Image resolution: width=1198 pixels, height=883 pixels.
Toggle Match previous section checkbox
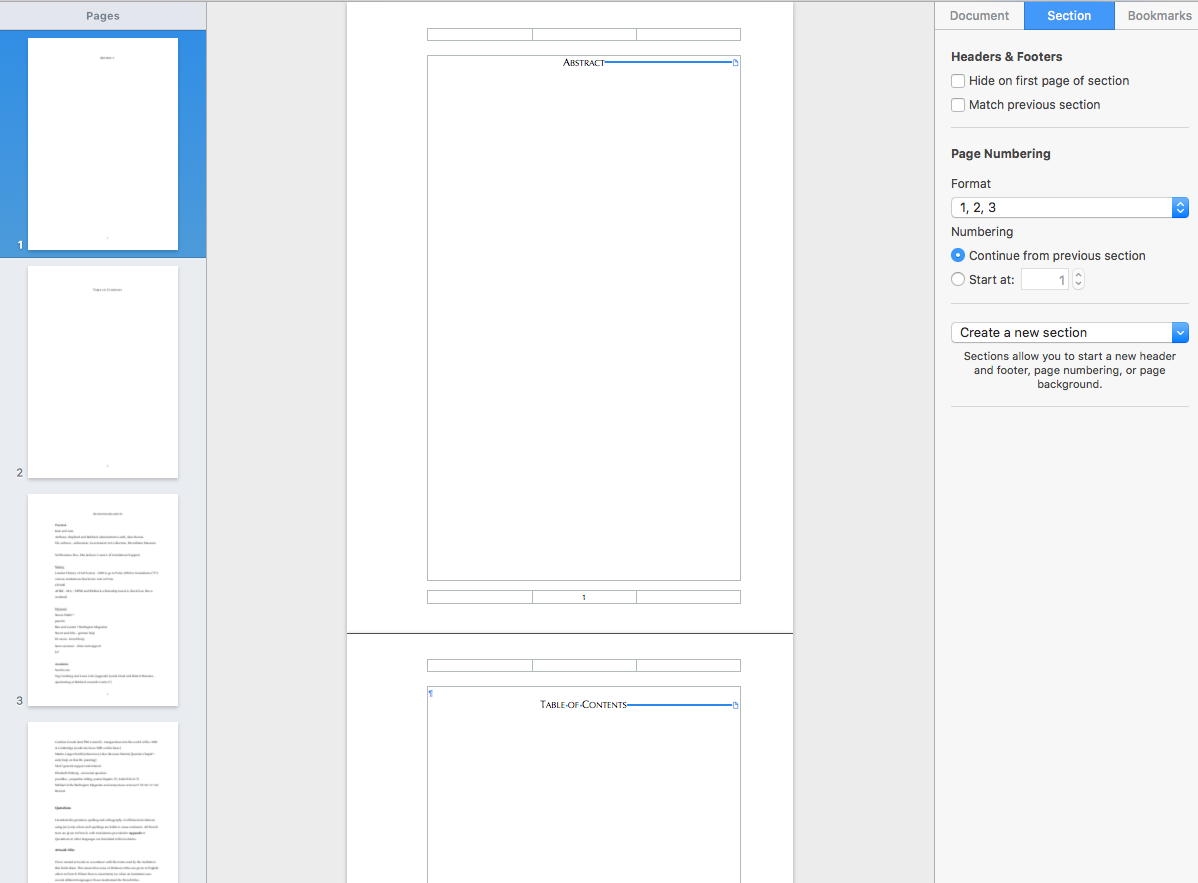point(958,105)
